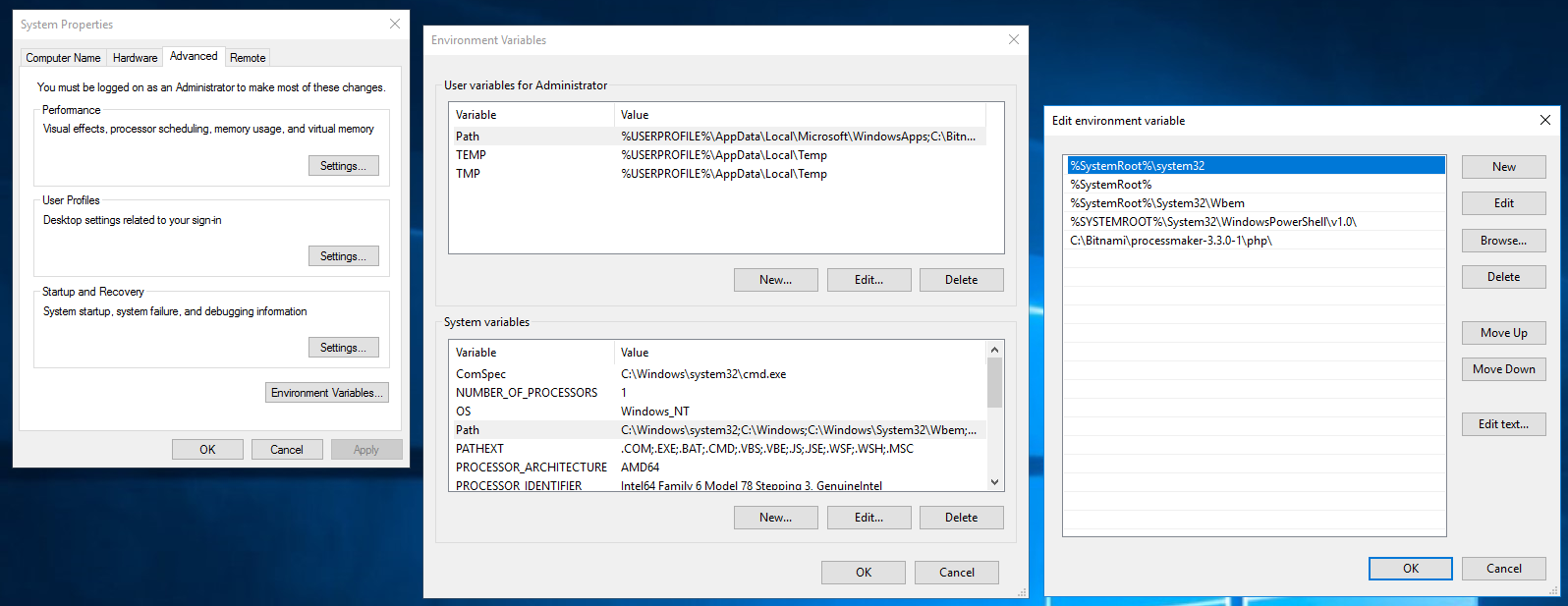The image size is (1568, 606).
Task: Click Delete under system variables
Action: tap(961, 518)
